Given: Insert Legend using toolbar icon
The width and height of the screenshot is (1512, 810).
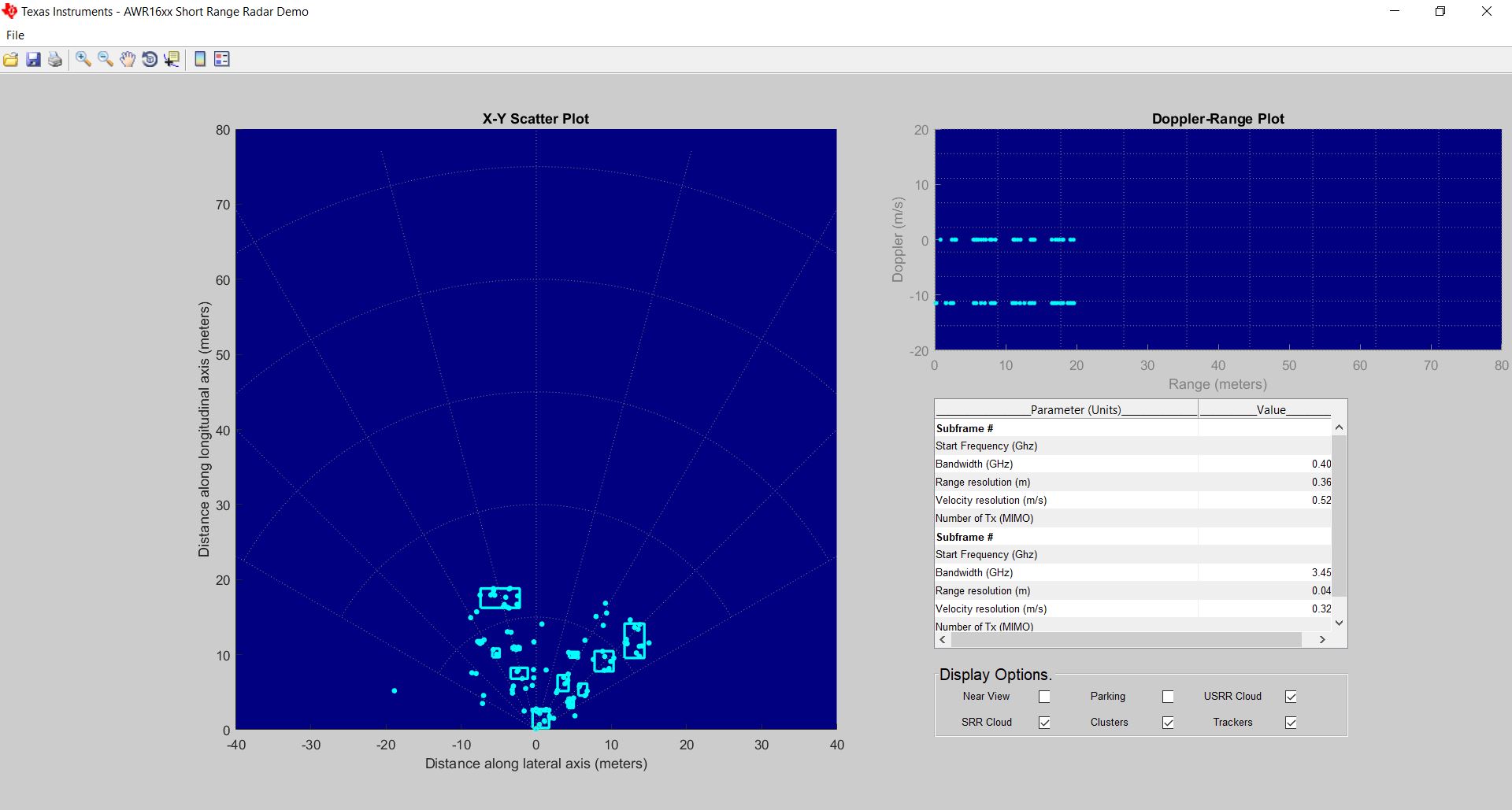Looking at the screenshot, I should (222, 59).
